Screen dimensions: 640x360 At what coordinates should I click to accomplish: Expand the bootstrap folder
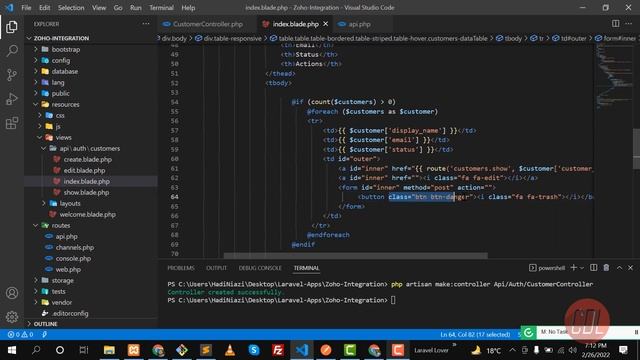click(x=65, y=49)
